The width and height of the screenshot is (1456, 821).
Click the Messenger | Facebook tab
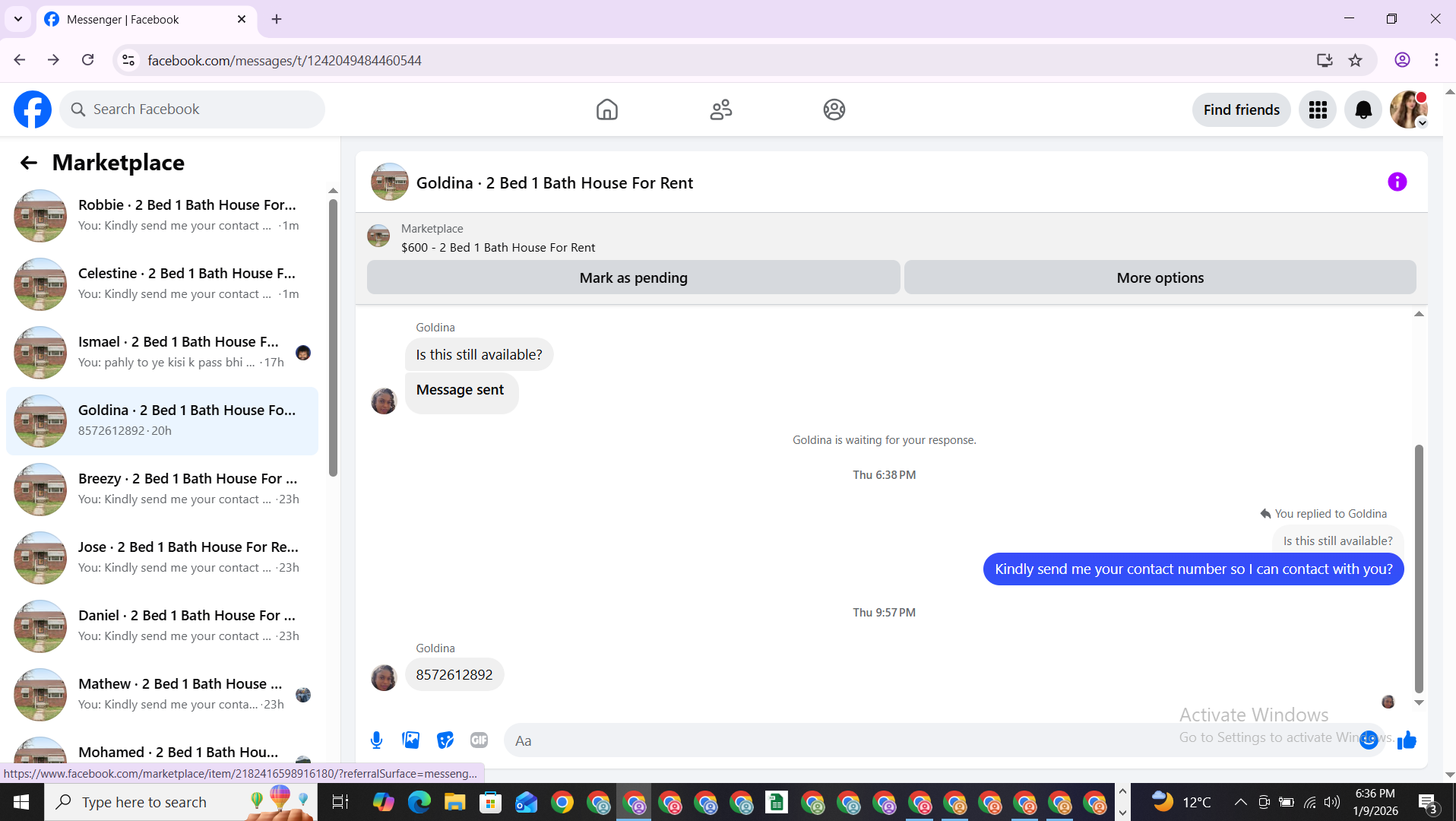point(147,19)
